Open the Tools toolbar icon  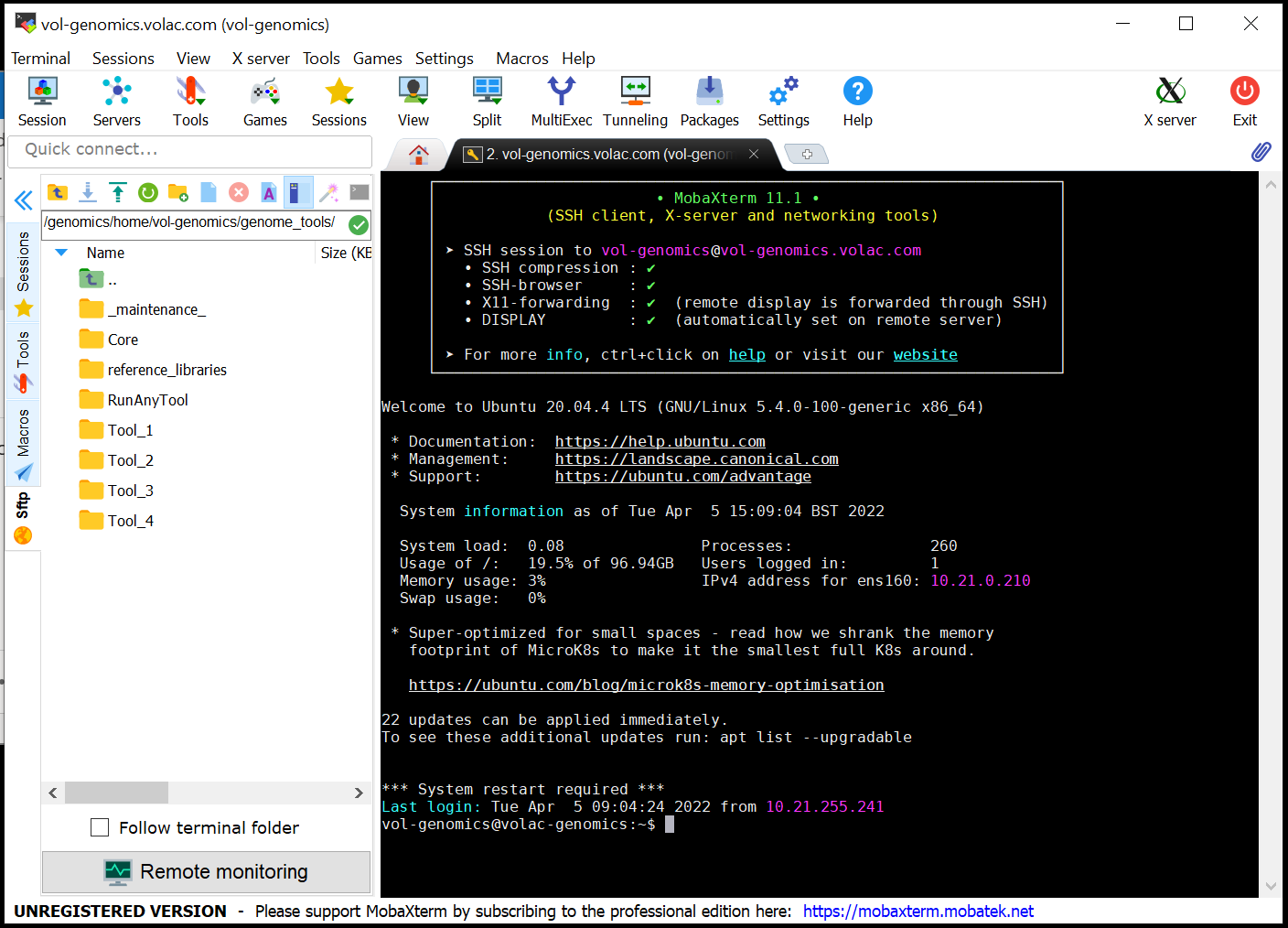point(190,102)
